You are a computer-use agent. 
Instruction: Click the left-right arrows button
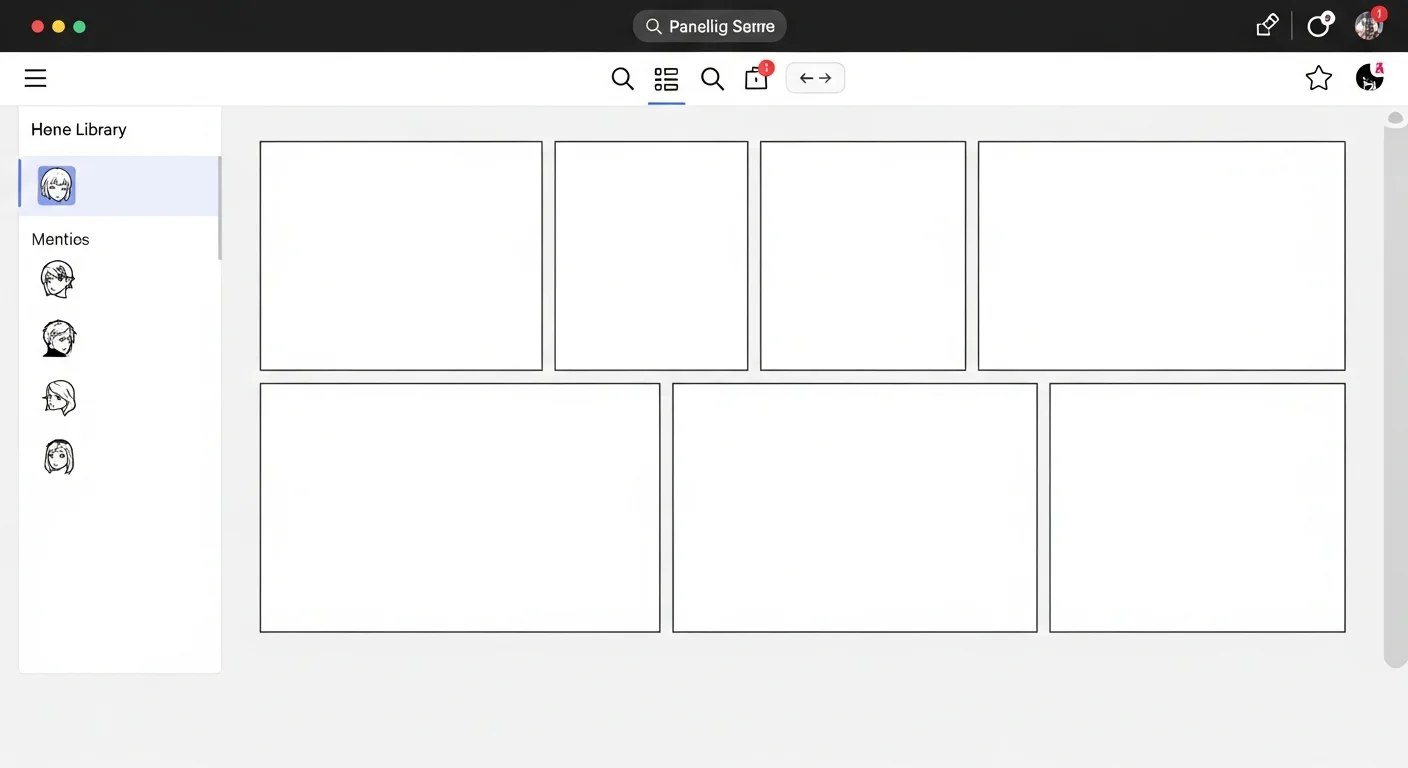[x=815, y=78]
